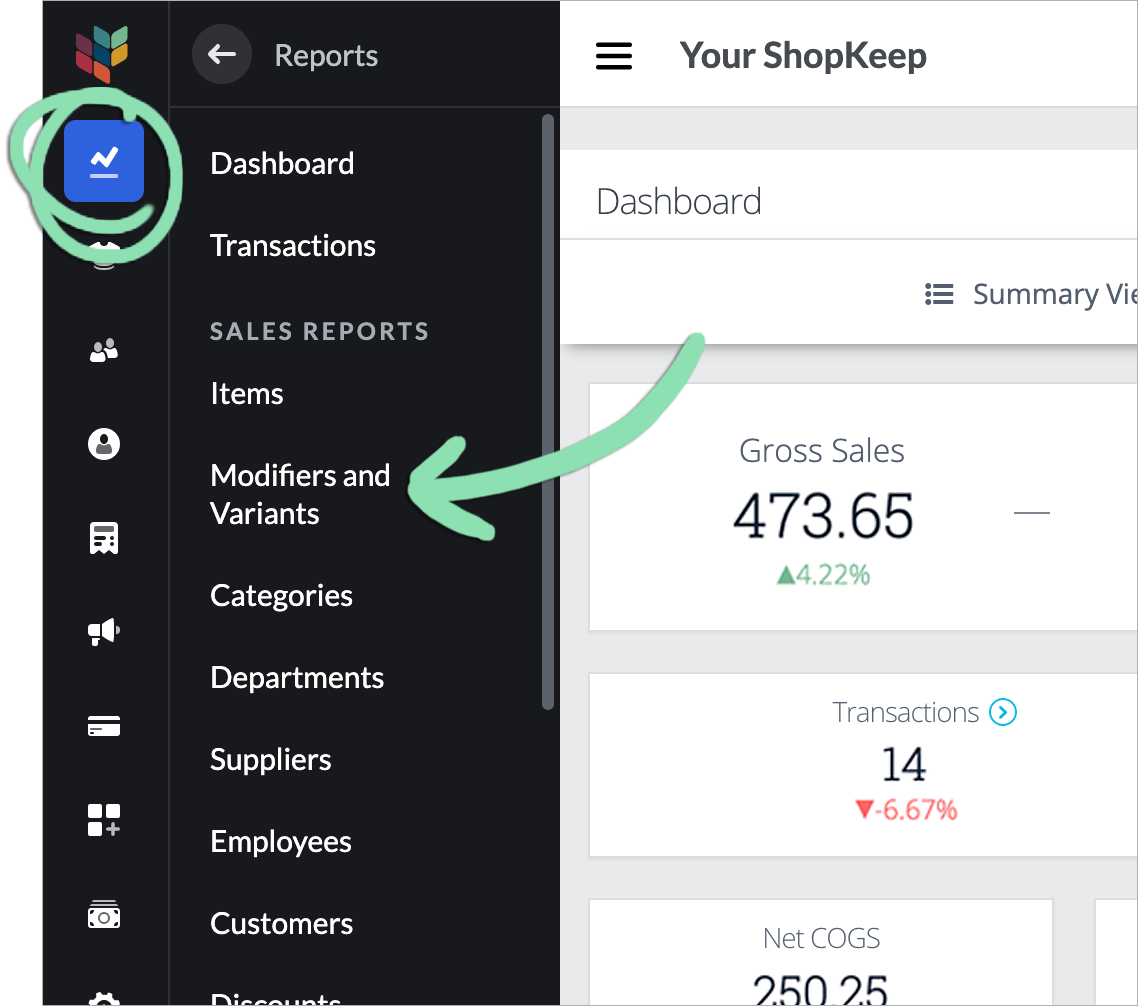Click the back arrow next to Reports
The image size is (1138, 1006).
[x=221, y=54]
